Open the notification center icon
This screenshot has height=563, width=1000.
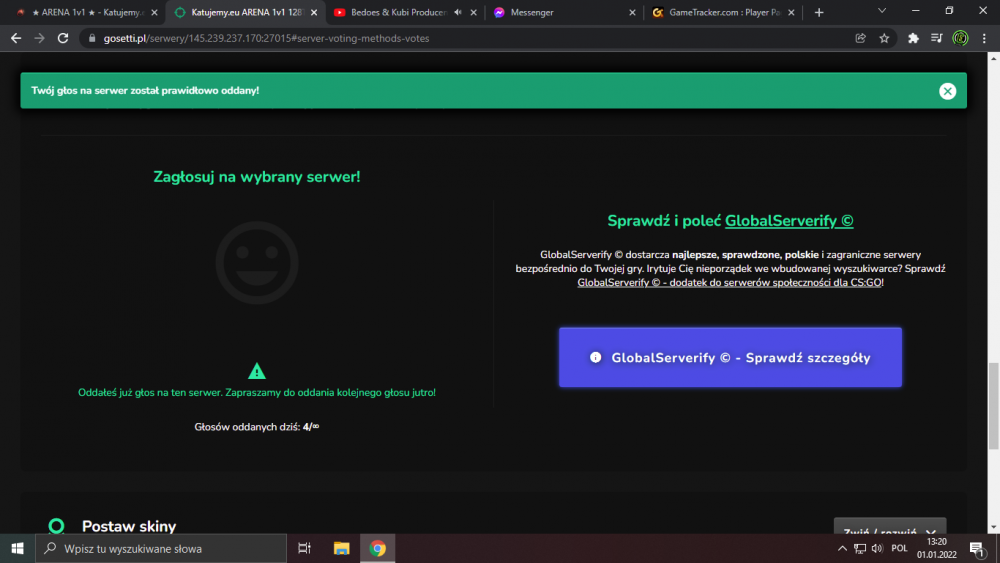pos(977,548)
